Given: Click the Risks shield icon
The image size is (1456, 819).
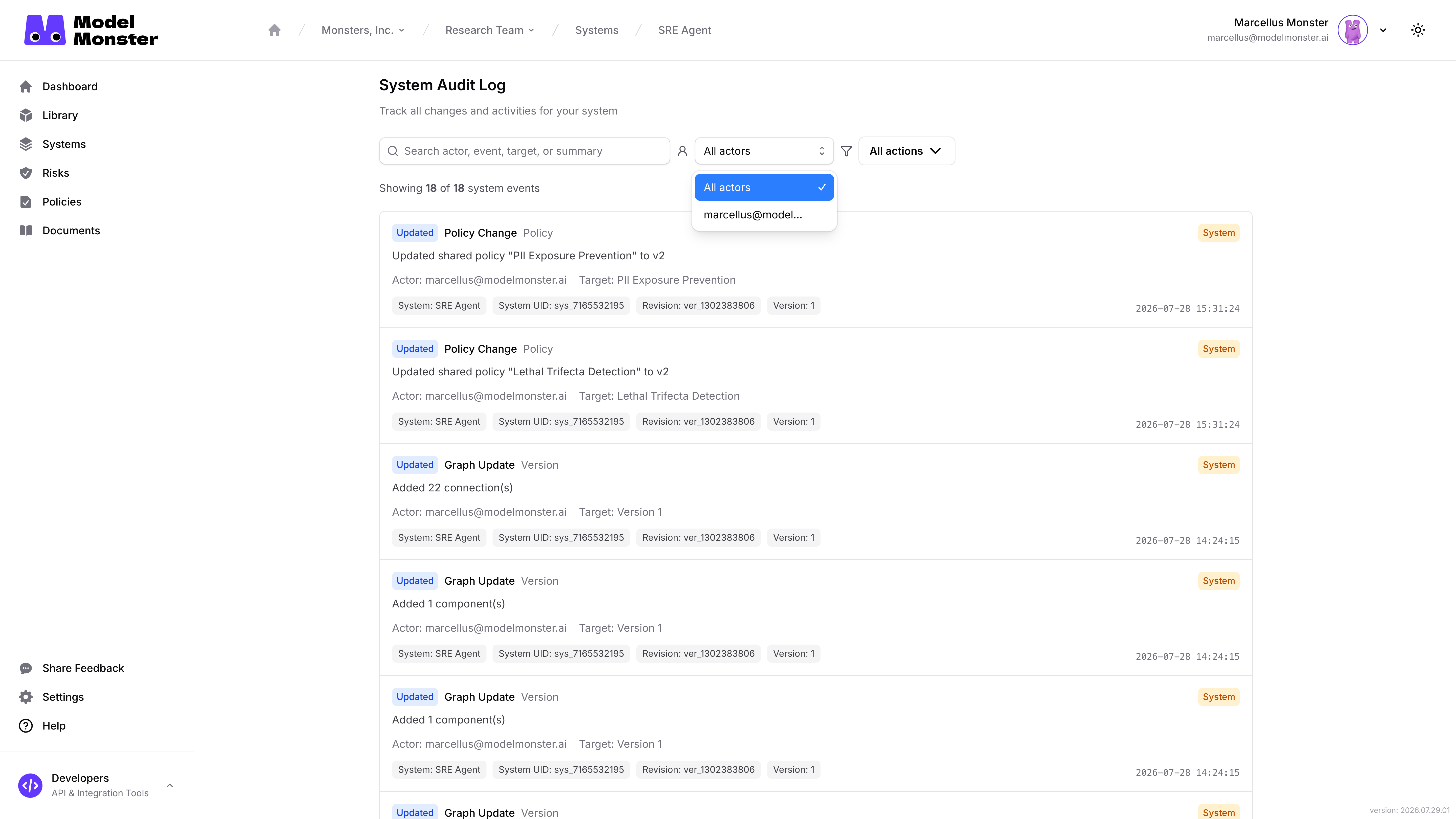Looking at the screenshot, I should [26, 173].
